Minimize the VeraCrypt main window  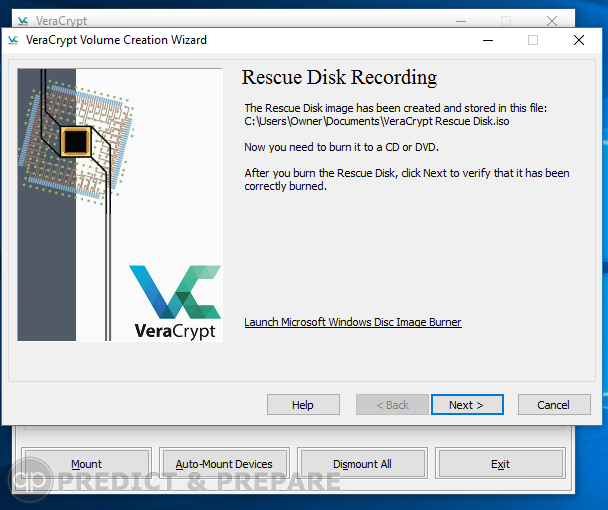point(461,21)
